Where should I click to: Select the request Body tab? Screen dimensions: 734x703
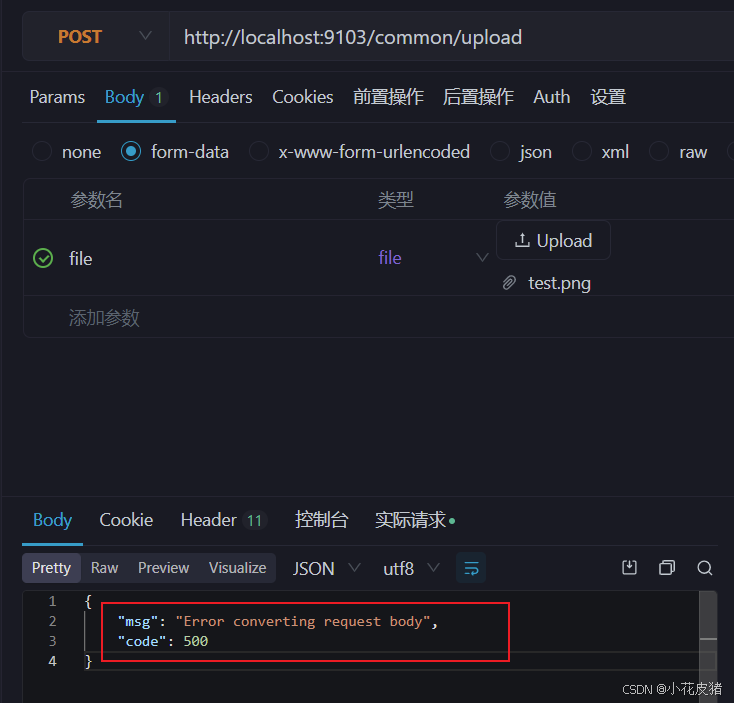tap(136, 97)
